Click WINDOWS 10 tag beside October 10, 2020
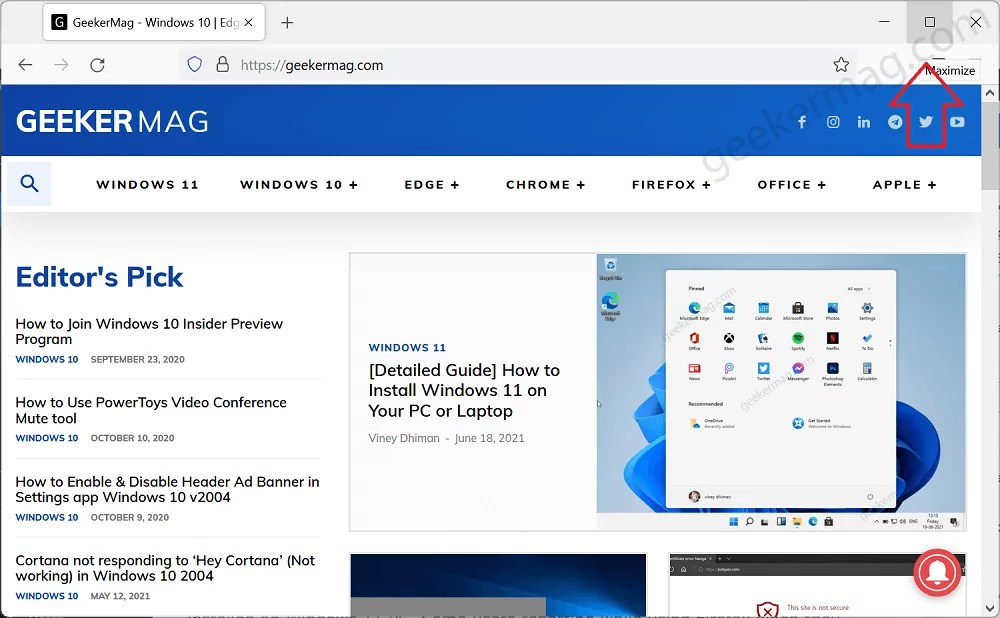This screenshot has height=618, width=1000. coord(47,438)
